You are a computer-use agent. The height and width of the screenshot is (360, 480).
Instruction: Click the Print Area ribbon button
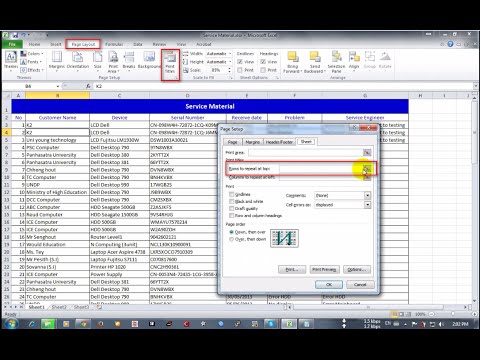tap(113, 62)
